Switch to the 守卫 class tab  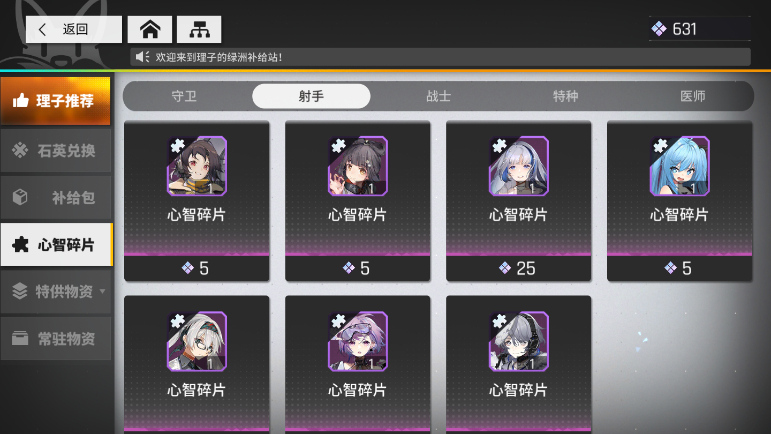click(184, 96)
